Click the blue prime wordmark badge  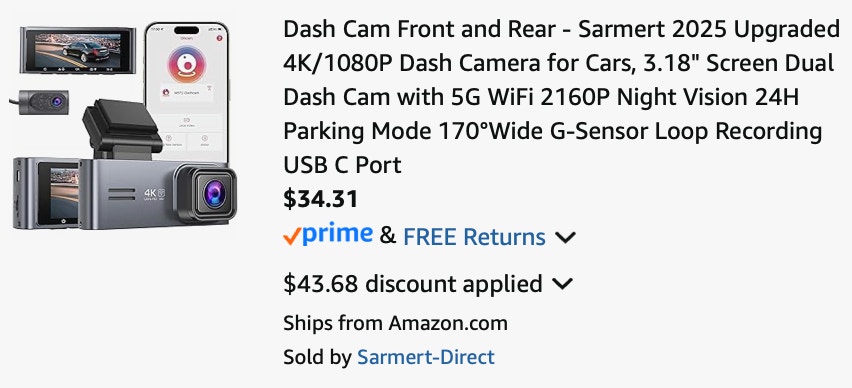[337, 234]
